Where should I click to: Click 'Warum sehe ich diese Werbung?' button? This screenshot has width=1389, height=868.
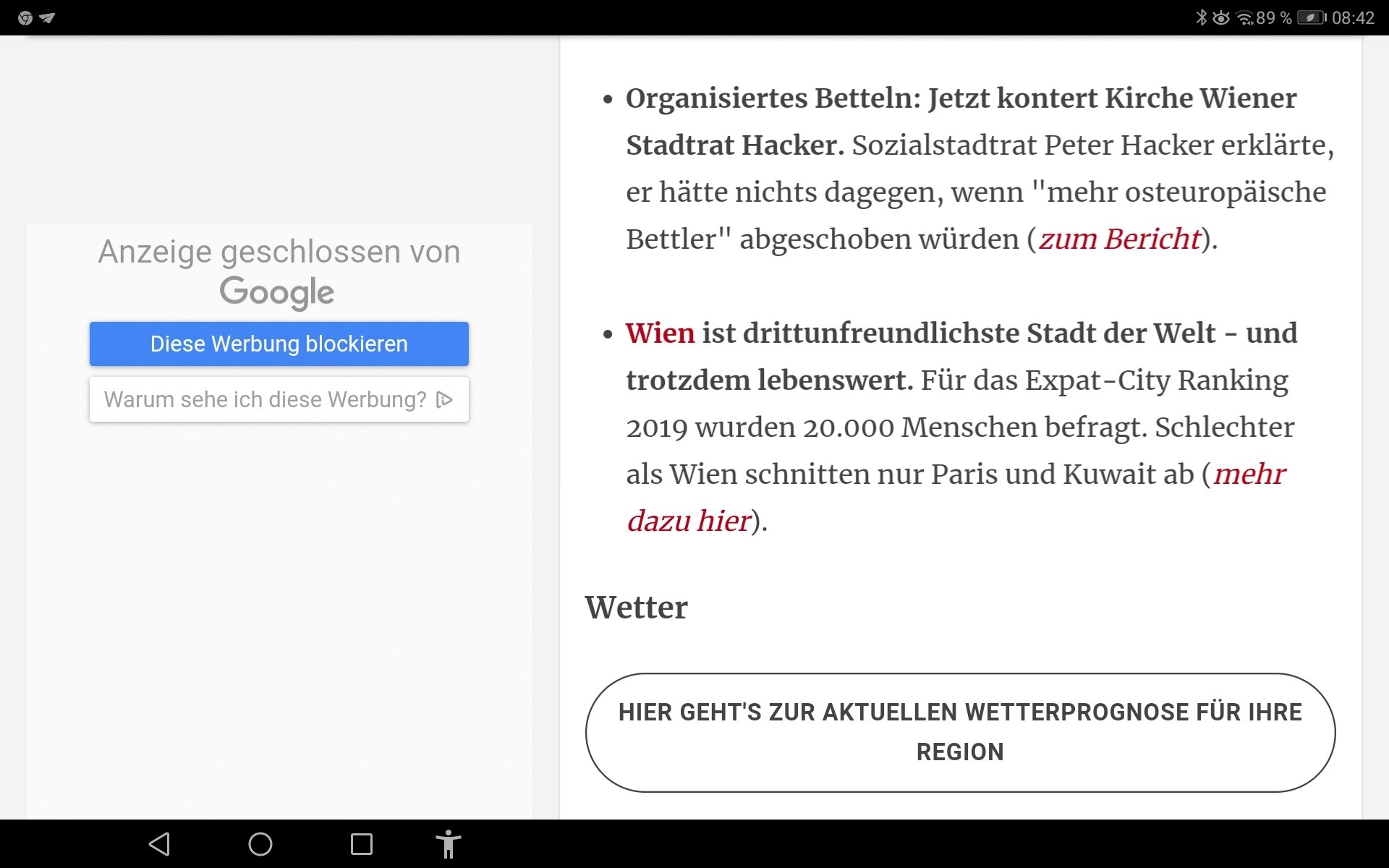point(266,399)
